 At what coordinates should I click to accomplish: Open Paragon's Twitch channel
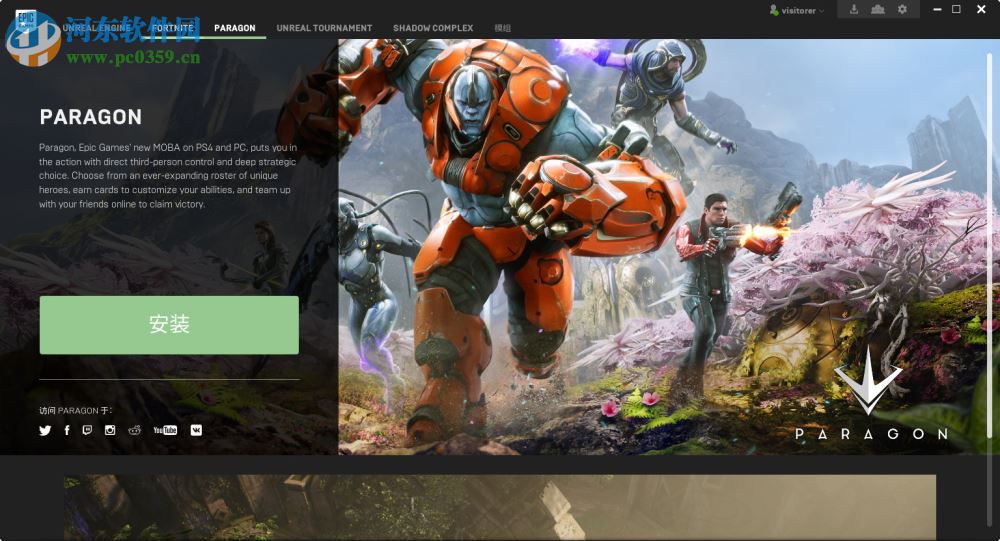click(87, 430)
